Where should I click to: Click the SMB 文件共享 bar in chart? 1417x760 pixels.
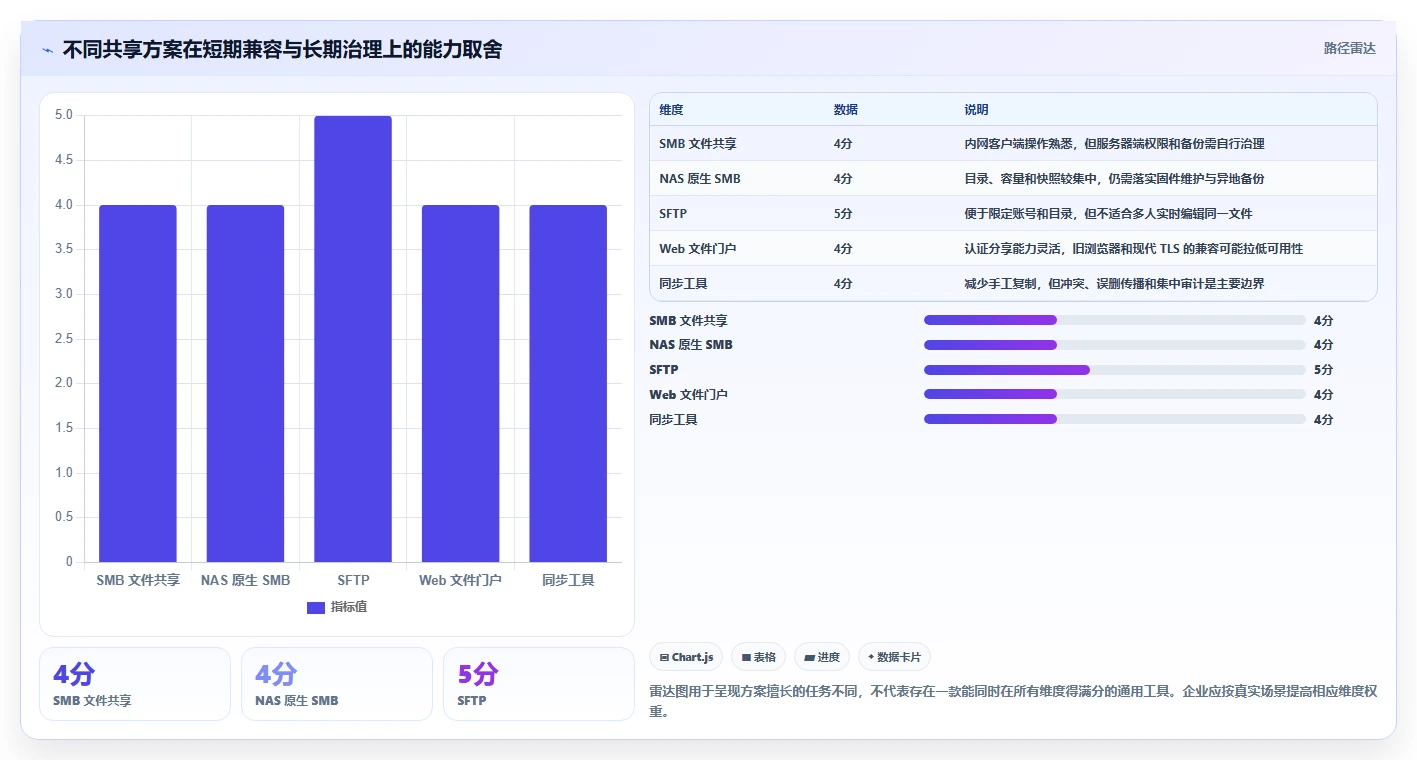138,383
